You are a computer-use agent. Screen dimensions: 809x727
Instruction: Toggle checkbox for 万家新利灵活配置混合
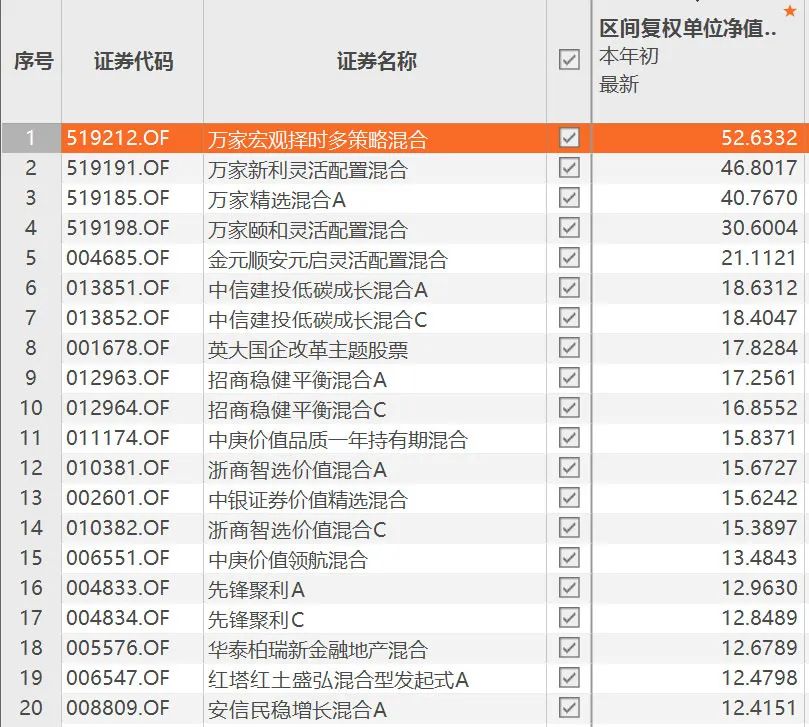click(569, 168)
